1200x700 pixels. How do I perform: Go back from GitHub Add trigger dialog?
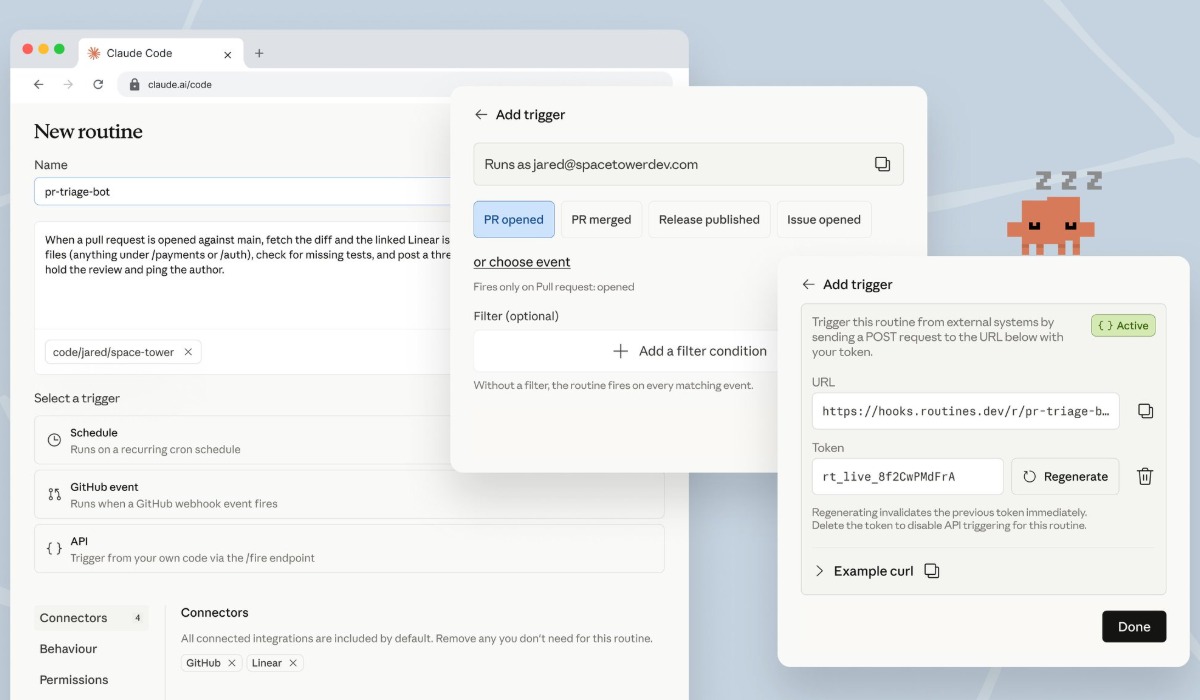point(481,115)
